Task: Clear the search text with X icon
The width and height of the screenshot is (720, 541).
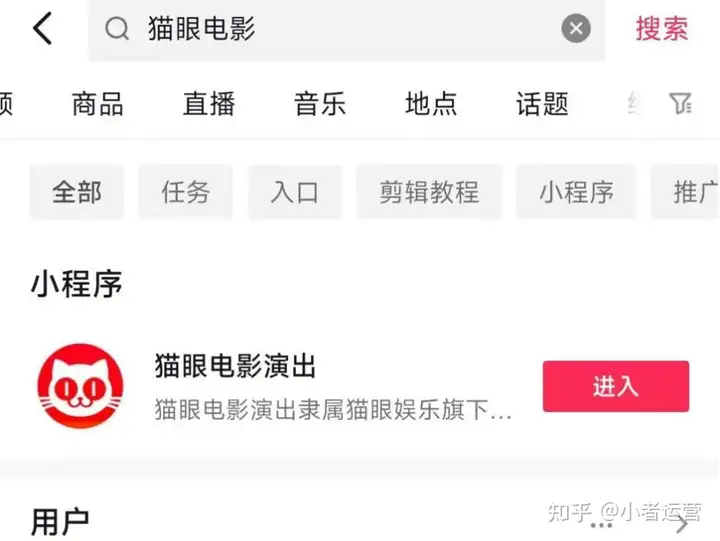Action: click(x=576, y=28)
